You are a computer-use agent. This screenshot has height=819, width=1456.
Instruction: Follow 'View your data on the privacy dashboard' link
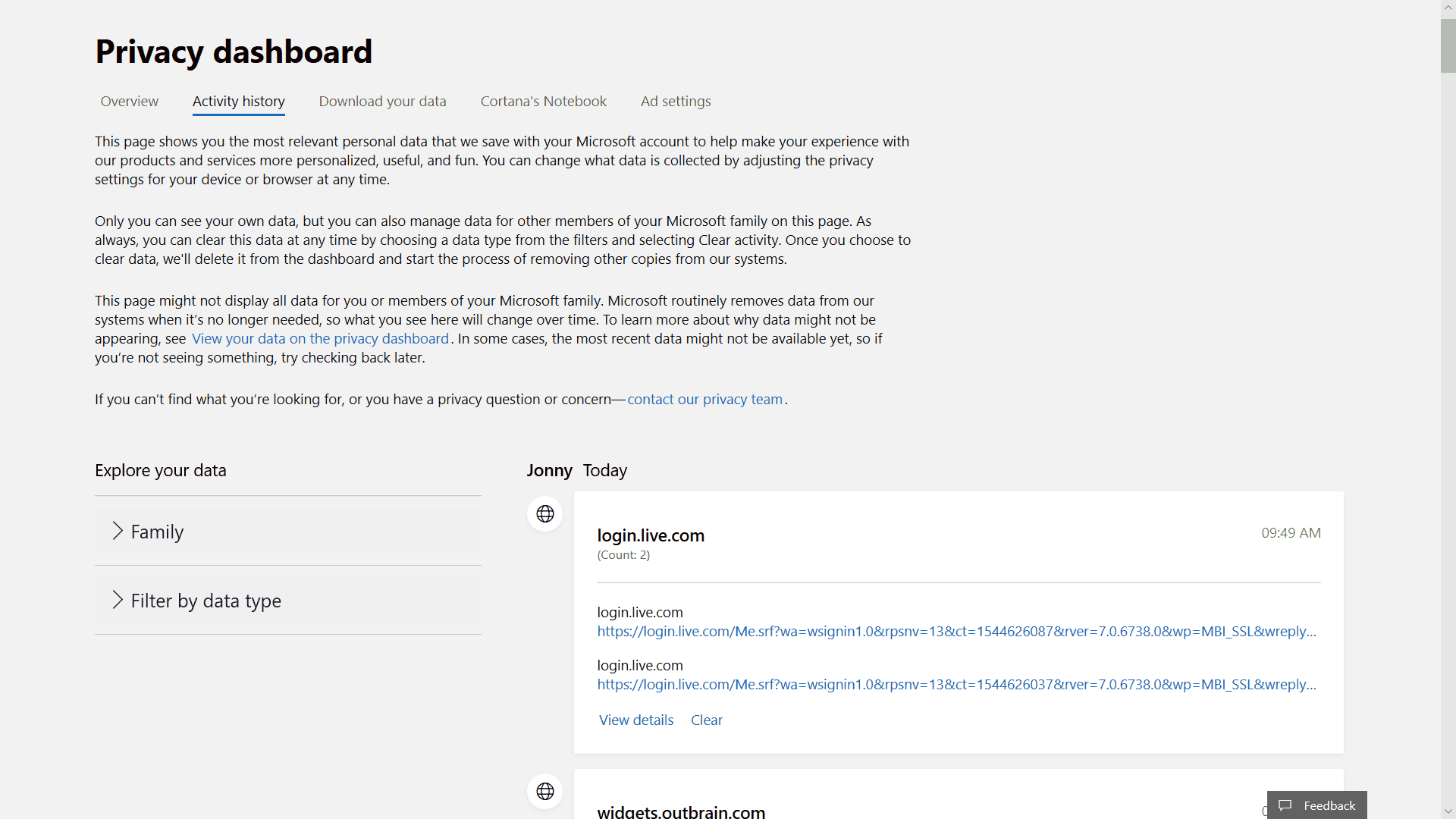(321, 339)
